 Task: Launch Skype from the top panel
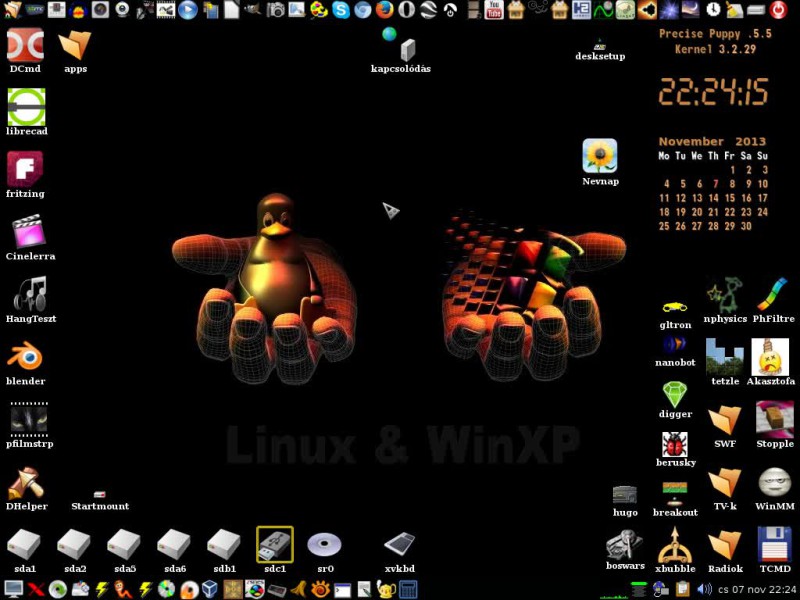(340, 10)
